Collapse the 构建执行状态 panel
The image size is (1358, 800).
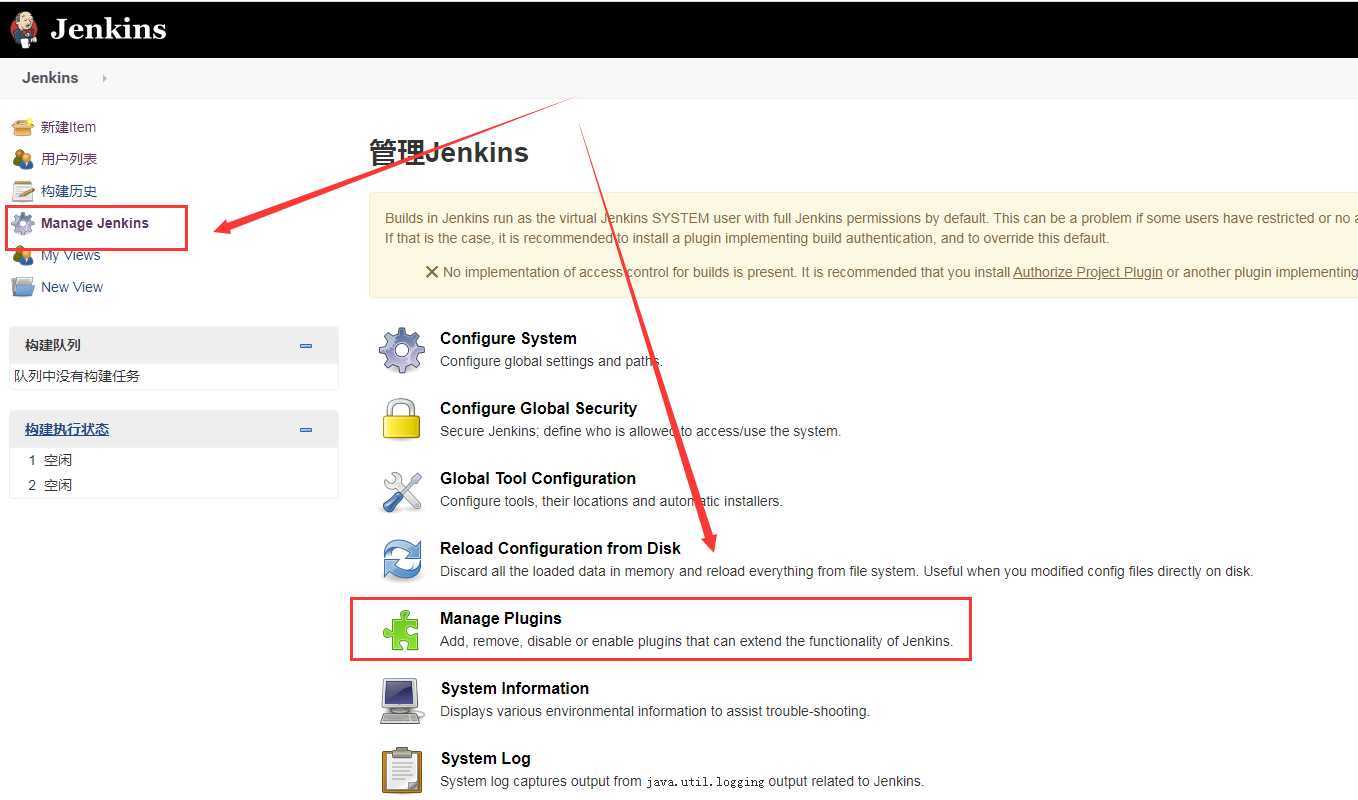(306, 430)
